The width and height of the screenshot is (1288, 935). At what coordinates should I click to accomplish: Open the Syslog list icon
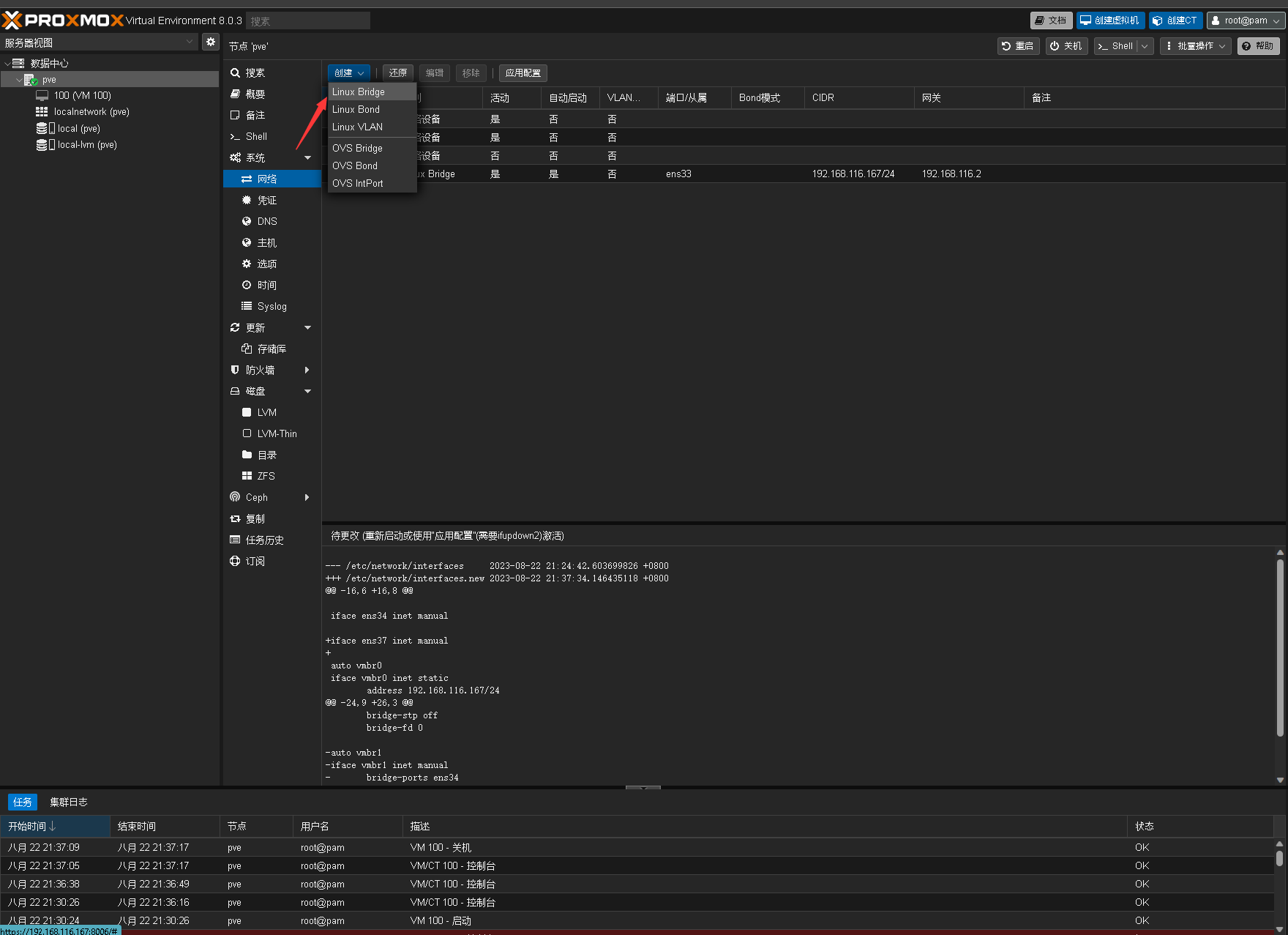pos(247,306)
